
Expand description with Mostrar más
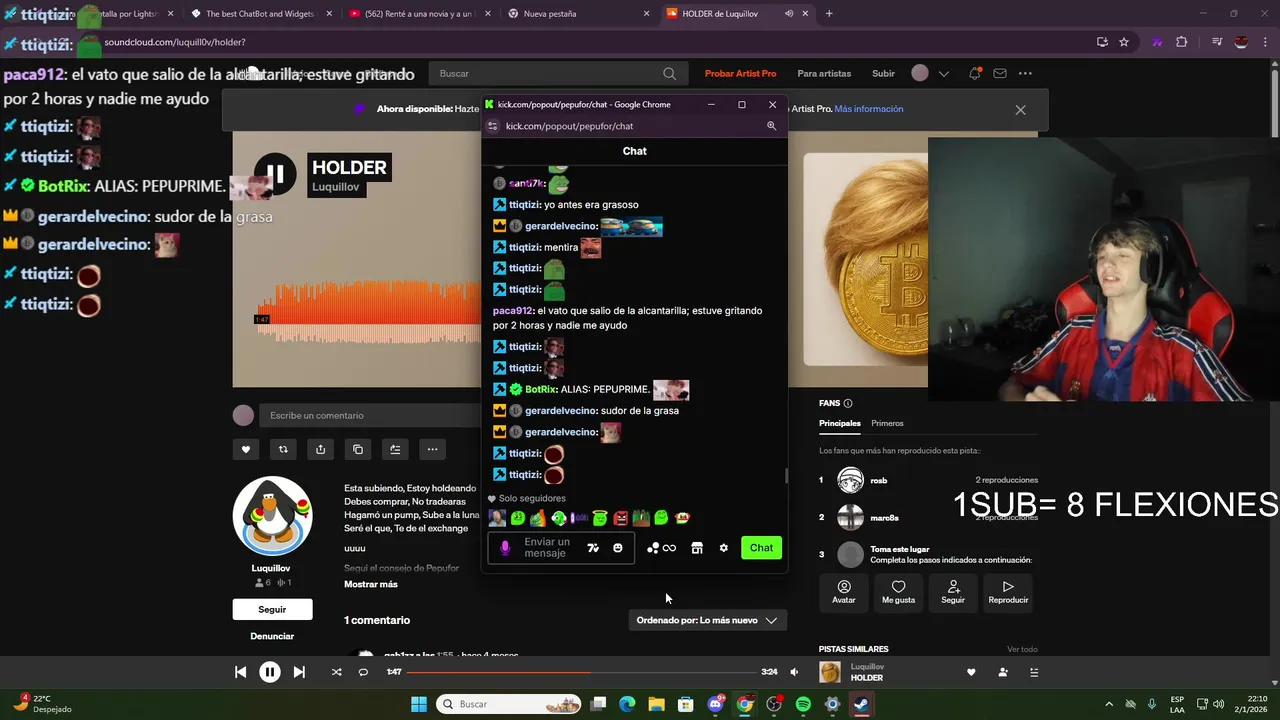tap(371, 584)
